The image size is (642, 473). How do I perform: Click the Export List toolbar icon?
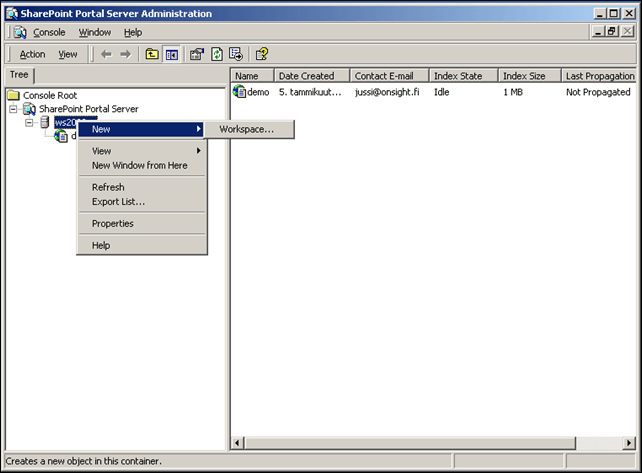[236, 54]
